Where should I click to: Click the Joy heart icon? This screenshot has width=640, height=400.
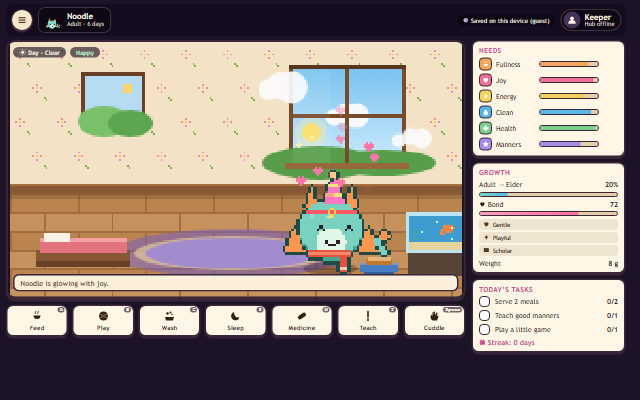(485, 80)
